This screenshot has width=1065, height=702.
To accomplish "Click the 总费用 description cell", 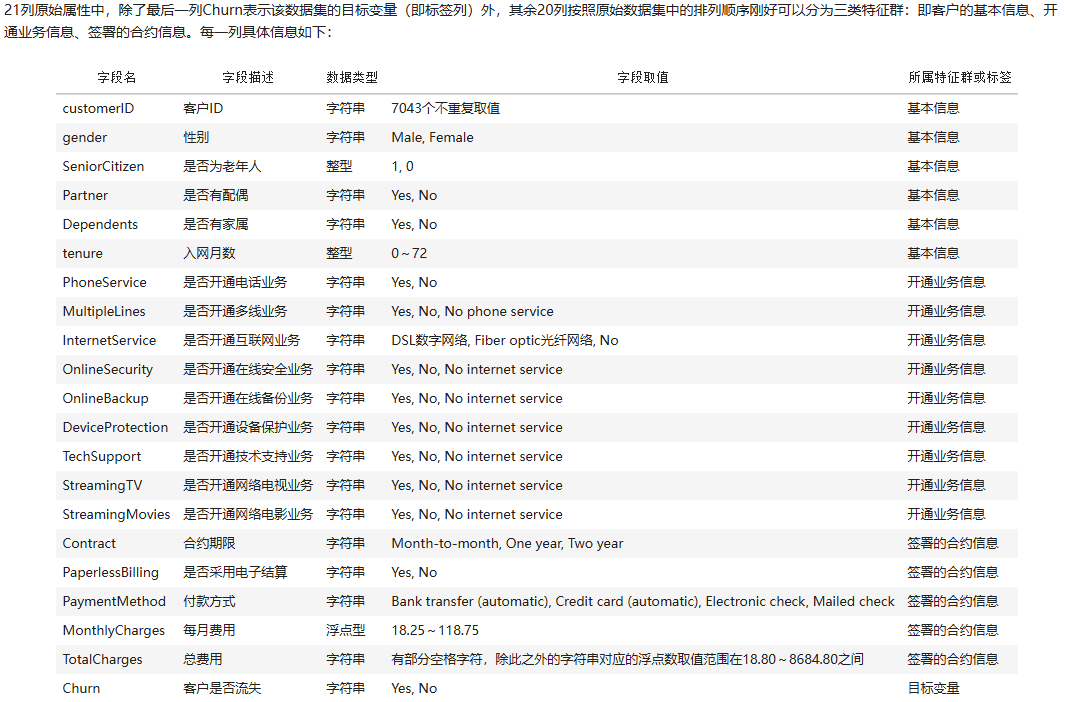I will tap(202, 660).
